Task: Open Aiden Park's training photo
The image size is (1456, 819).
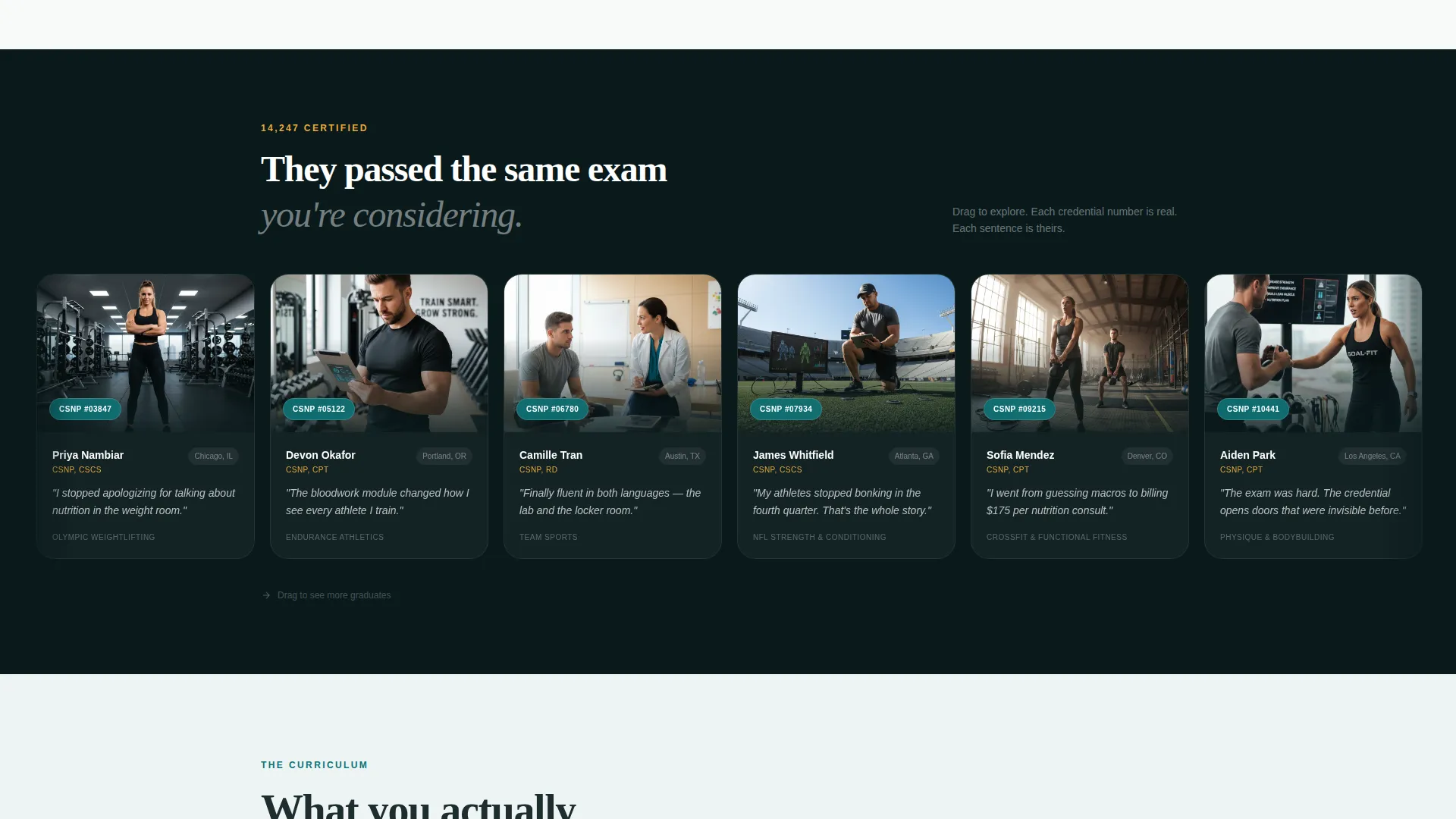Action: coord(1313,353)
